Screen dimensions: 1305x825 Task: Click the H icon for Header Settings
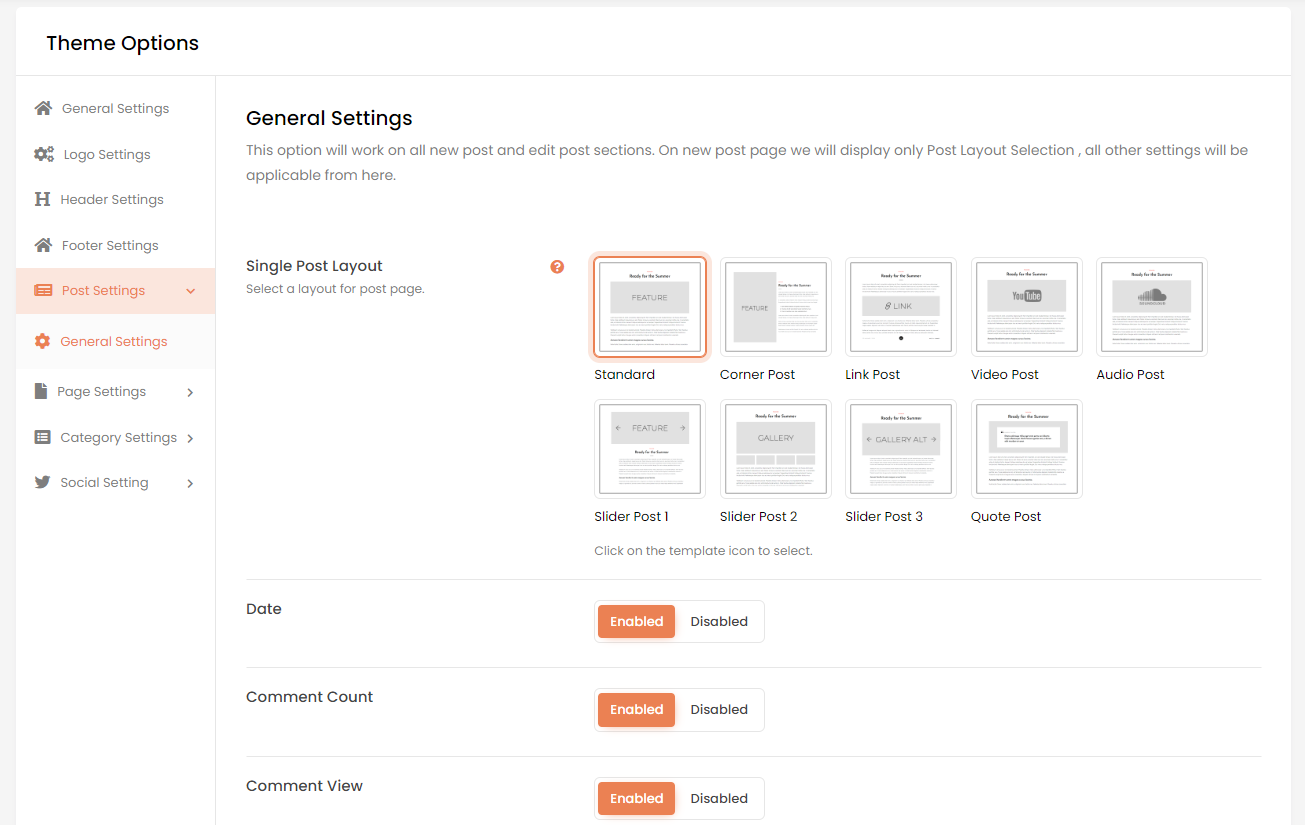[x=42, y=199]
